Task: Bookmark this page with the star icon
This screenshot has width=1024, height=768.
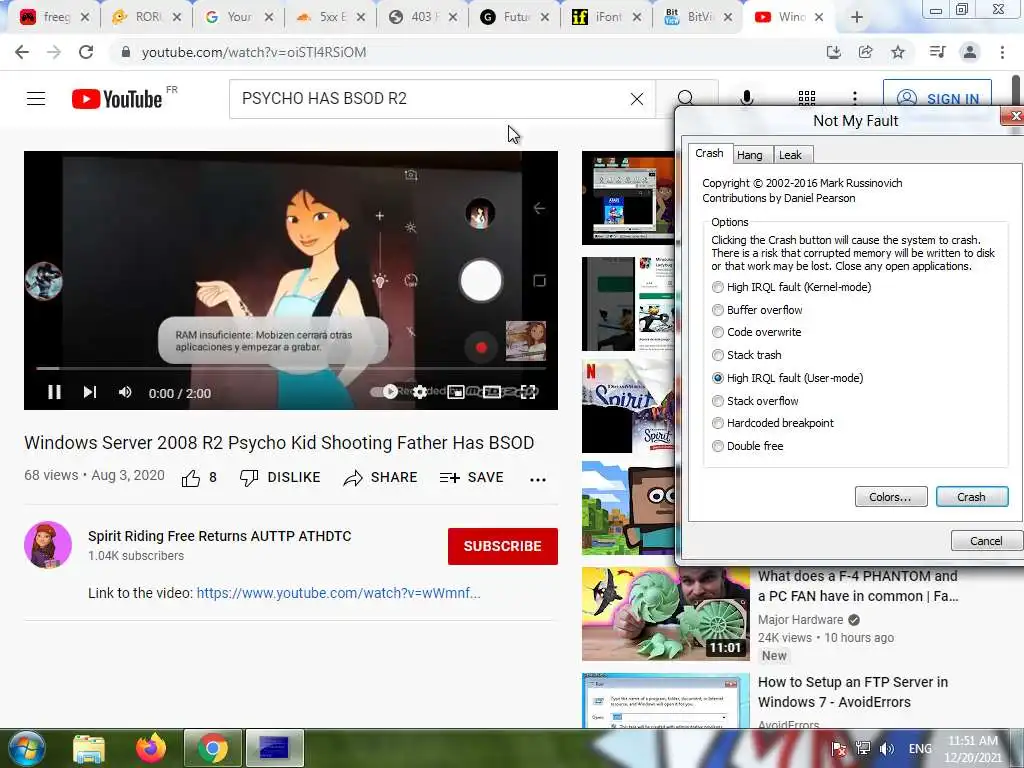Action: click(898, 52)
